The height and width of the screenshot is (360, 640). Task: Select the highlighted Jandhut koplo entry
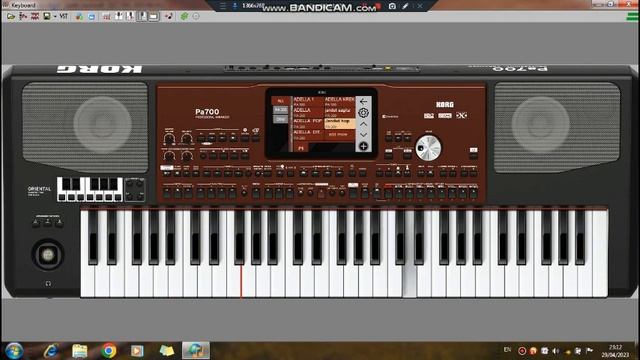pyautogui.click(x=340, y=123)
